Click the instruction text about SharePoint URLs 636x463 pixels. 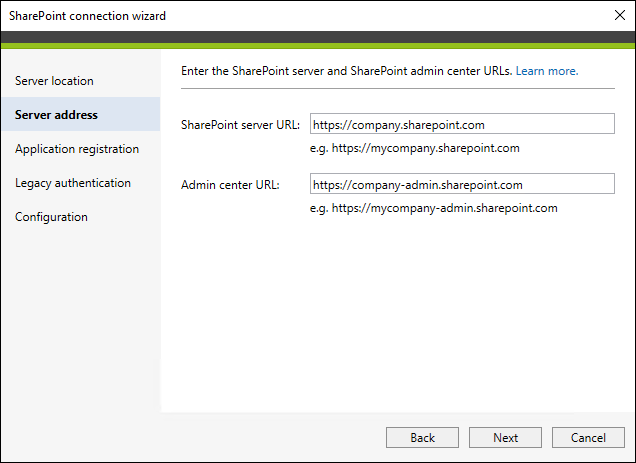(346, 71)
